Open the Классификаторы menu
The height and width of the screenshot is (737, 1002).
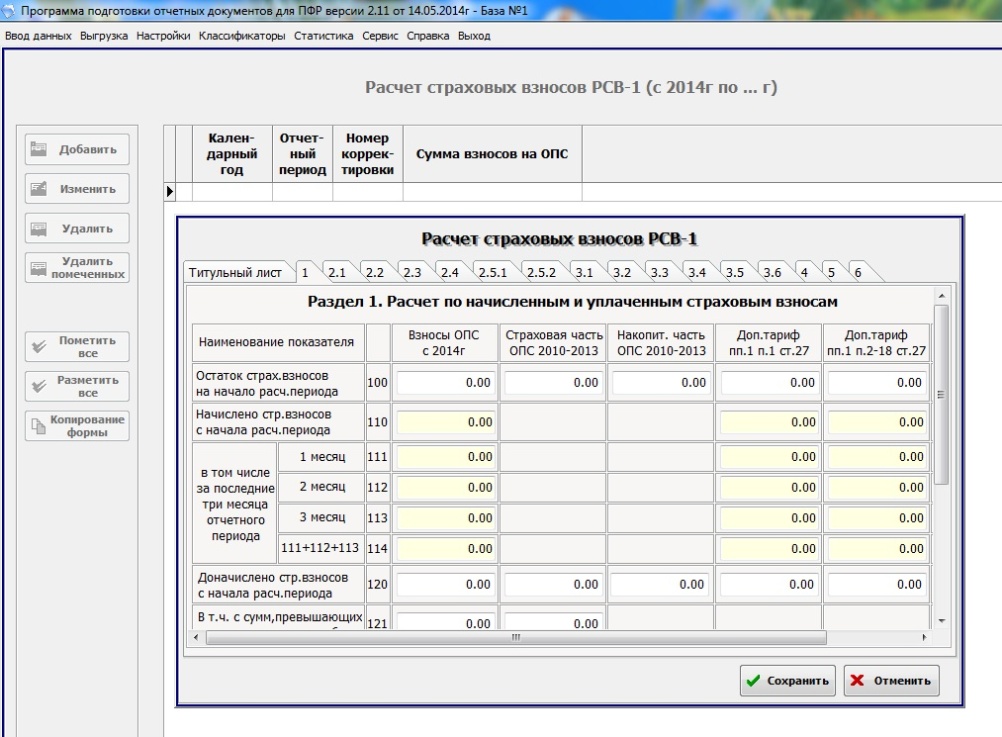242,36
